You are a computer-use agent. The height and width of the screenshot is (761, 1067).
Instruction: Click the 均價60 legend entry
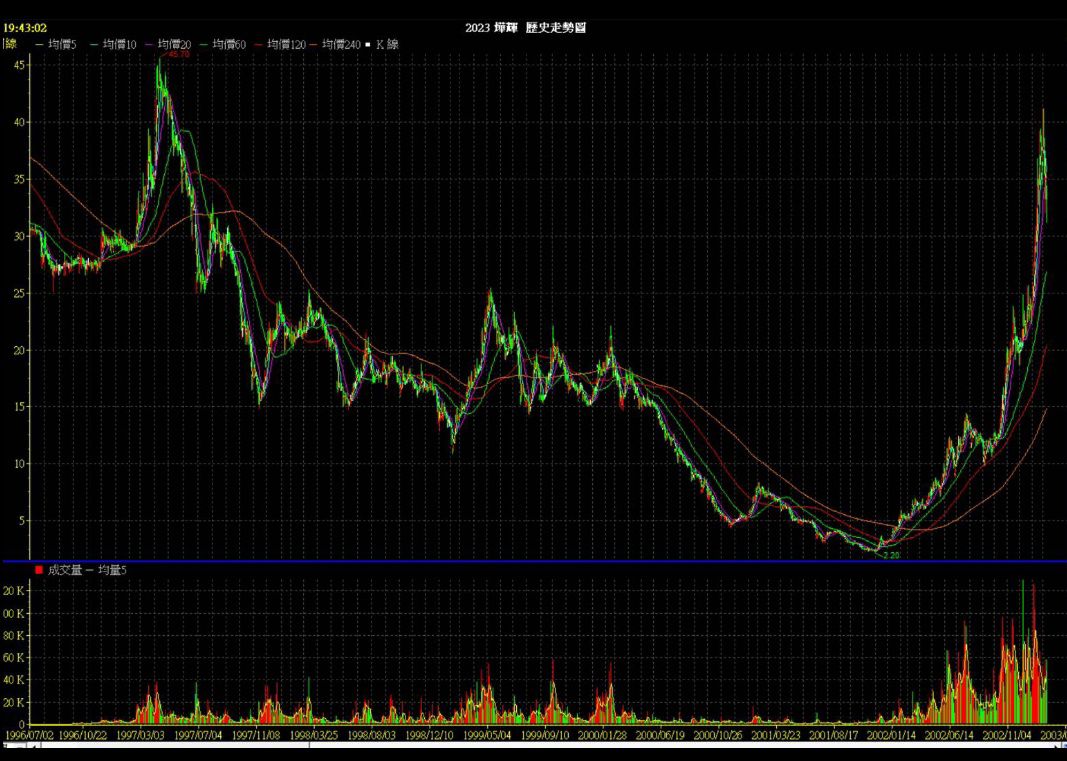pos(230,44)
